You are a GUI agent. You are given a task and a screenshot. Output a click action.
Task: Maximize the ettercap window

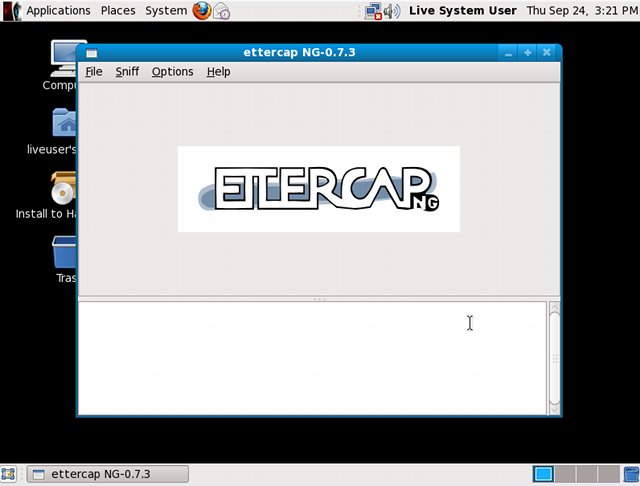(x=527, y=53)
